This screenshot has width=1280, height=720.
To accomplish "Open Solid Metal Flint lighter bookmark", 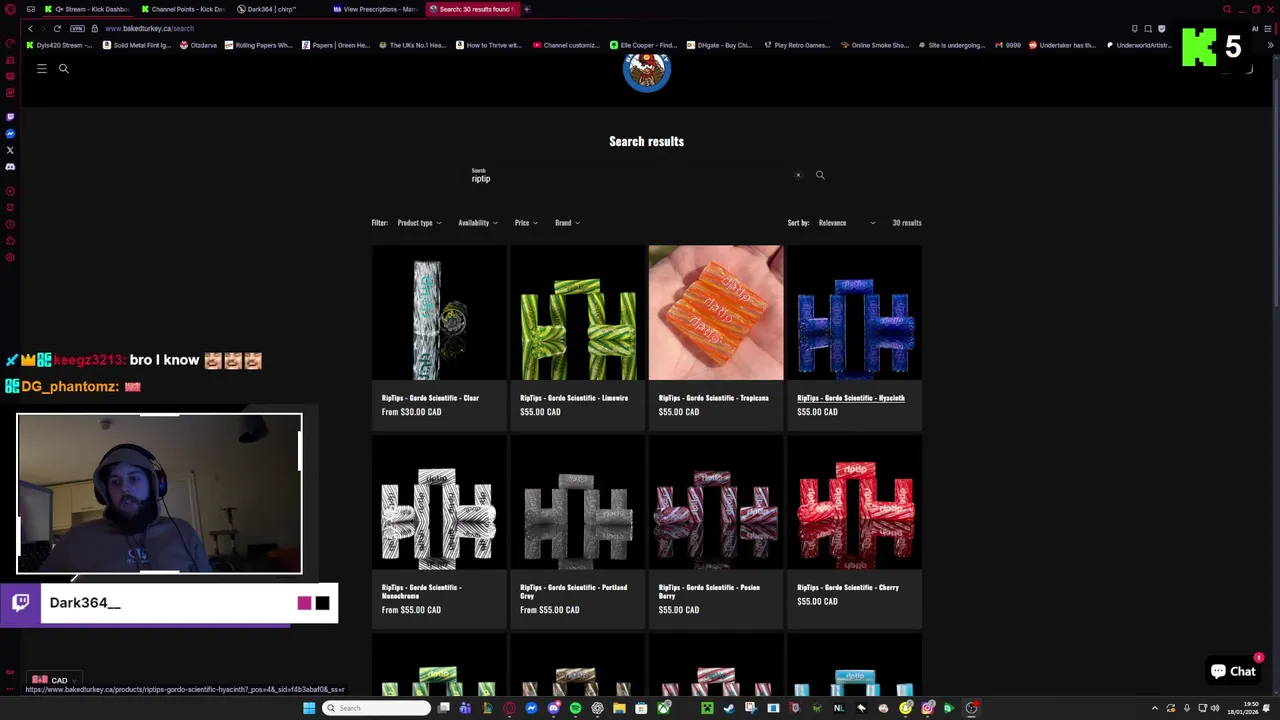I will click(x=137, y=45).
